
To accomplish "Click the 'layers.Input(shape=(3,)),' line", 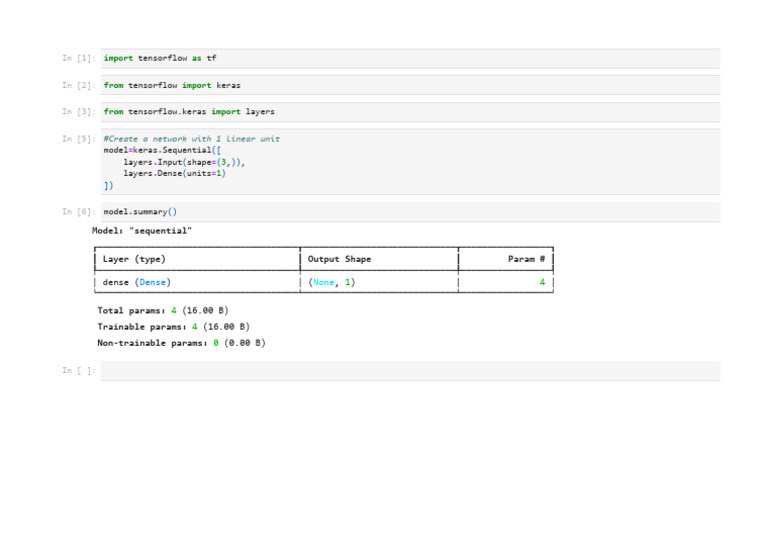I will (x=184, y=162).
